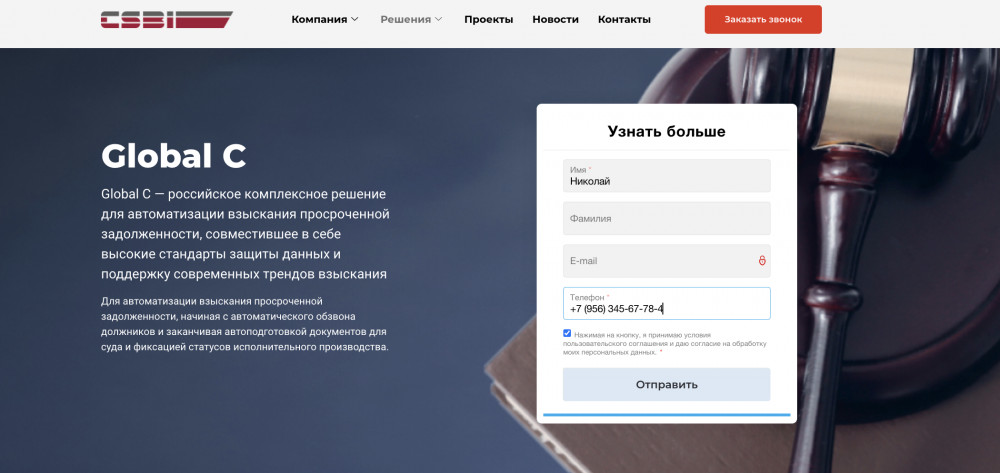The image size is (1000, 473).
Task: Click the CSBI logo
Action: click(166, 20)
